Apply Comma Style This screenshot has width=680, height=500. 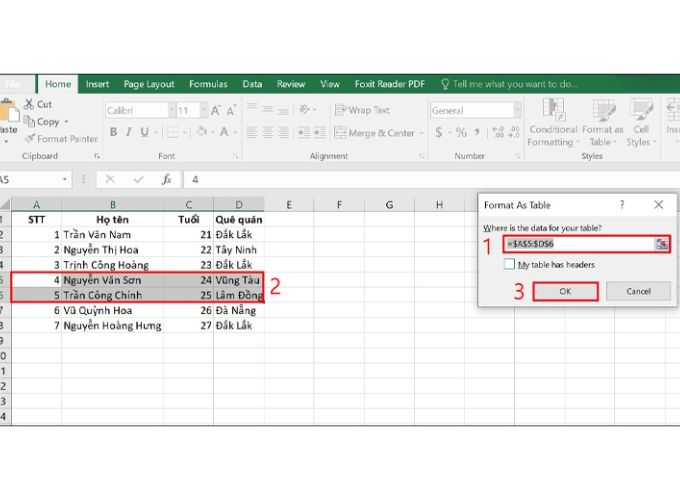477,132
